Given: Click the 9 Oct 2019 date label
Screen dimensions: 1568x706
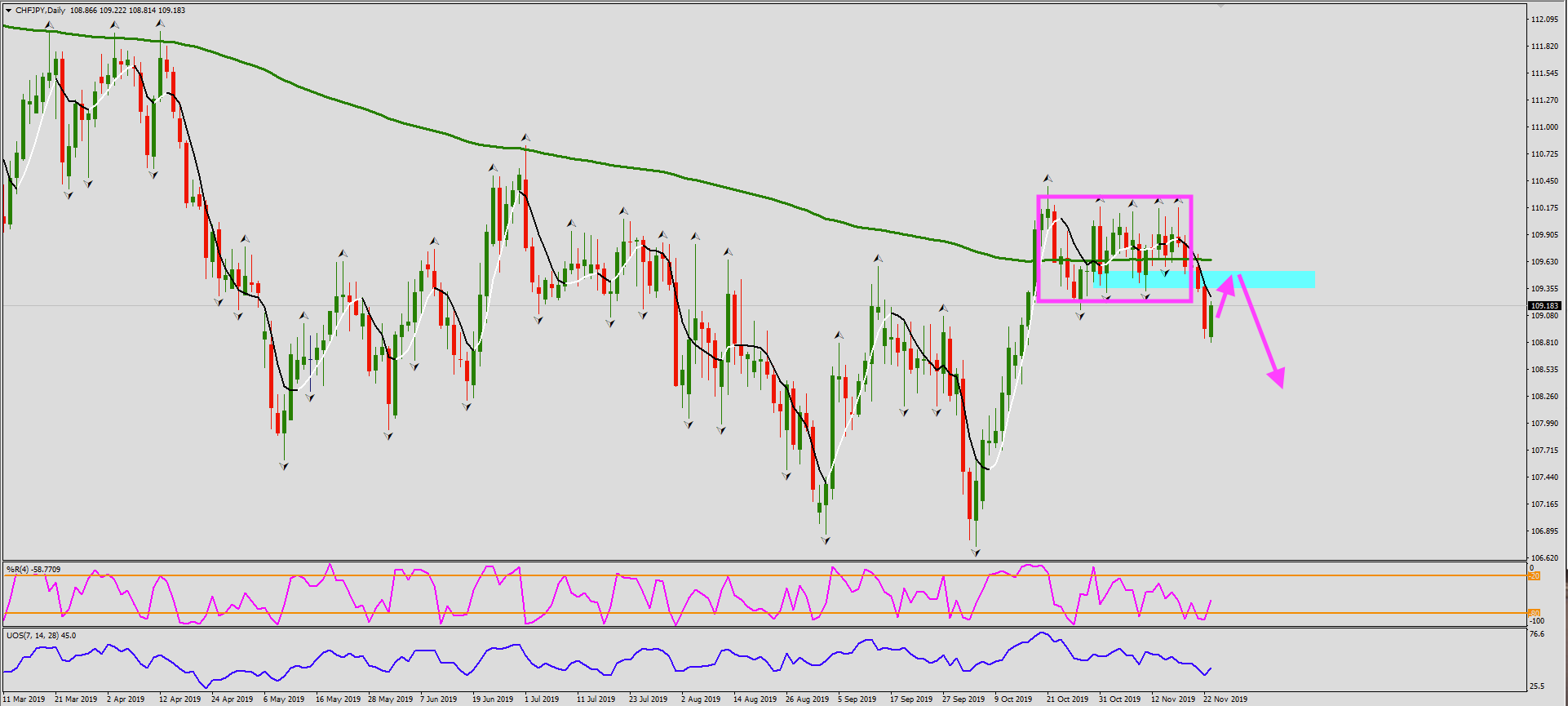Looking at the screenshot, I should [1013, 699].
